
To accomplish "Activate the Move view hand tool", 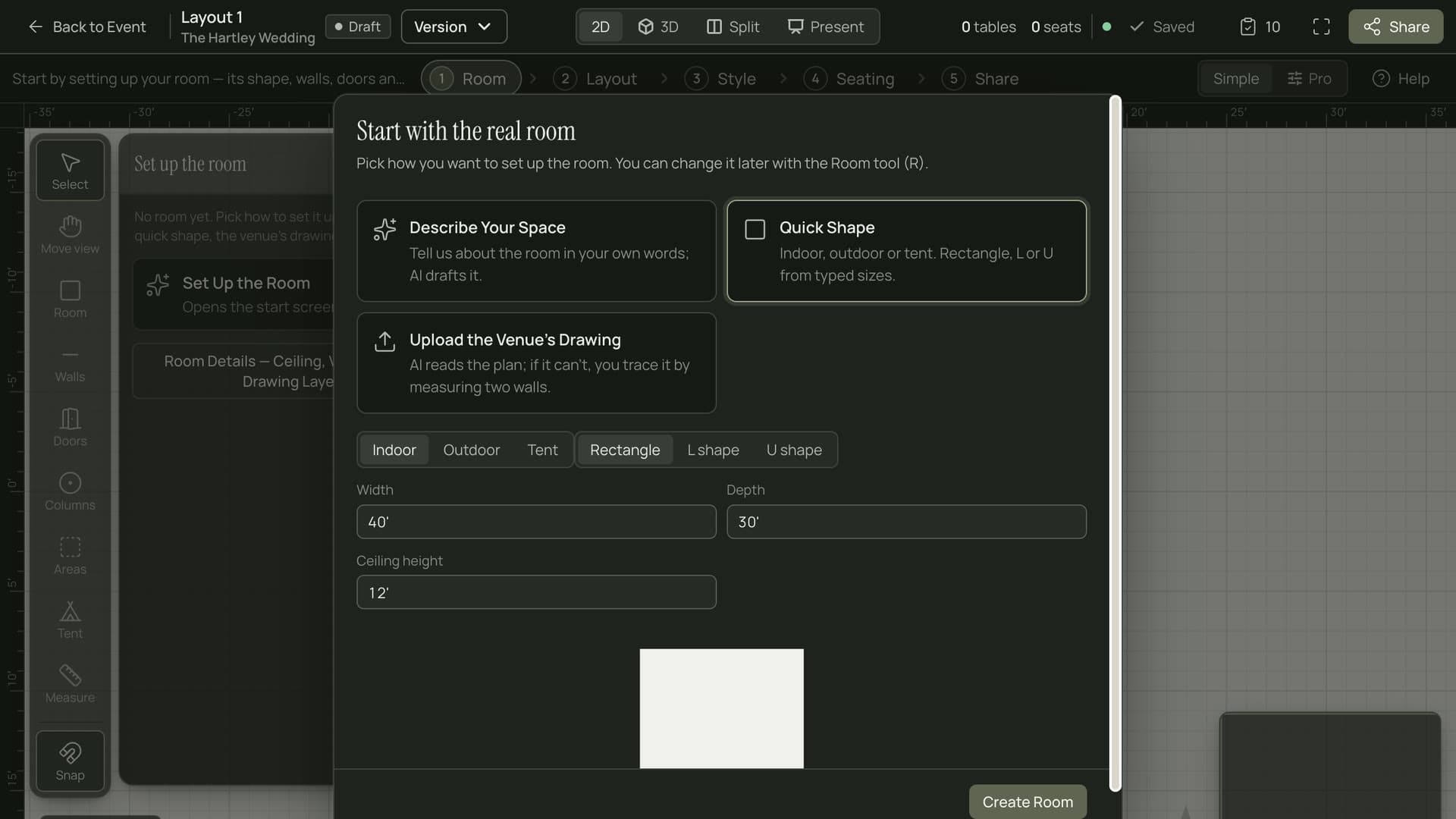I will tap(70, 234).
